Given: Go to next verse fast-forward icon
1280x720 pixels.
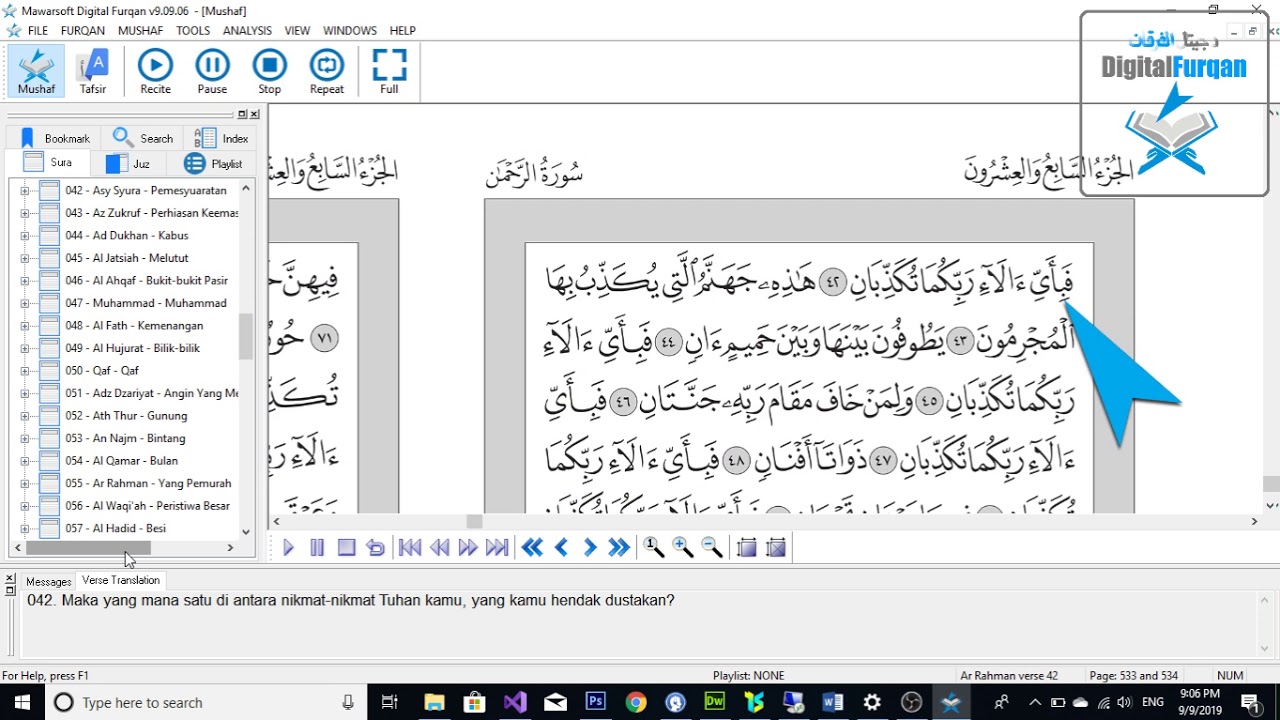Looking at the screenshot, I should 467,547.
